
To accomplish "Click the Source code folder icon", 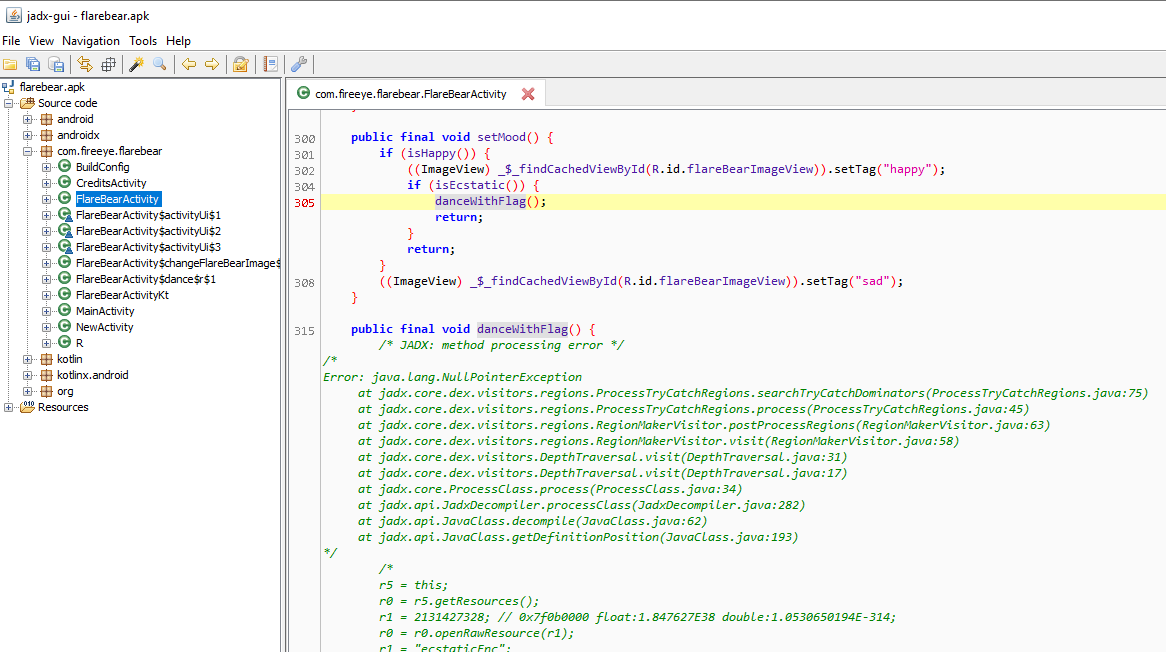I will [28, 103].
